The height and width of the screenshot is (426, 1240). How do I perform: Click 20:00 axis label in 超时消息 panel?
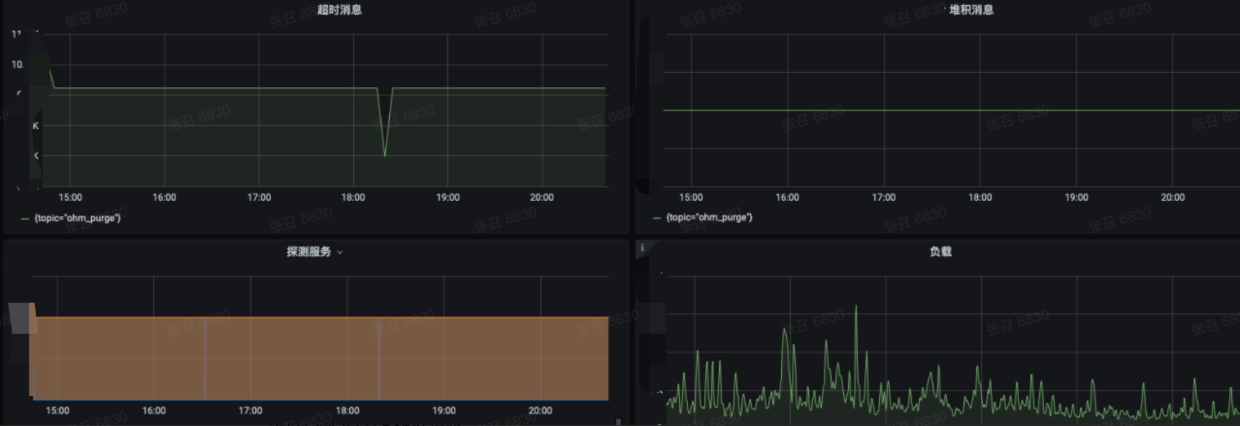[541, 197]
